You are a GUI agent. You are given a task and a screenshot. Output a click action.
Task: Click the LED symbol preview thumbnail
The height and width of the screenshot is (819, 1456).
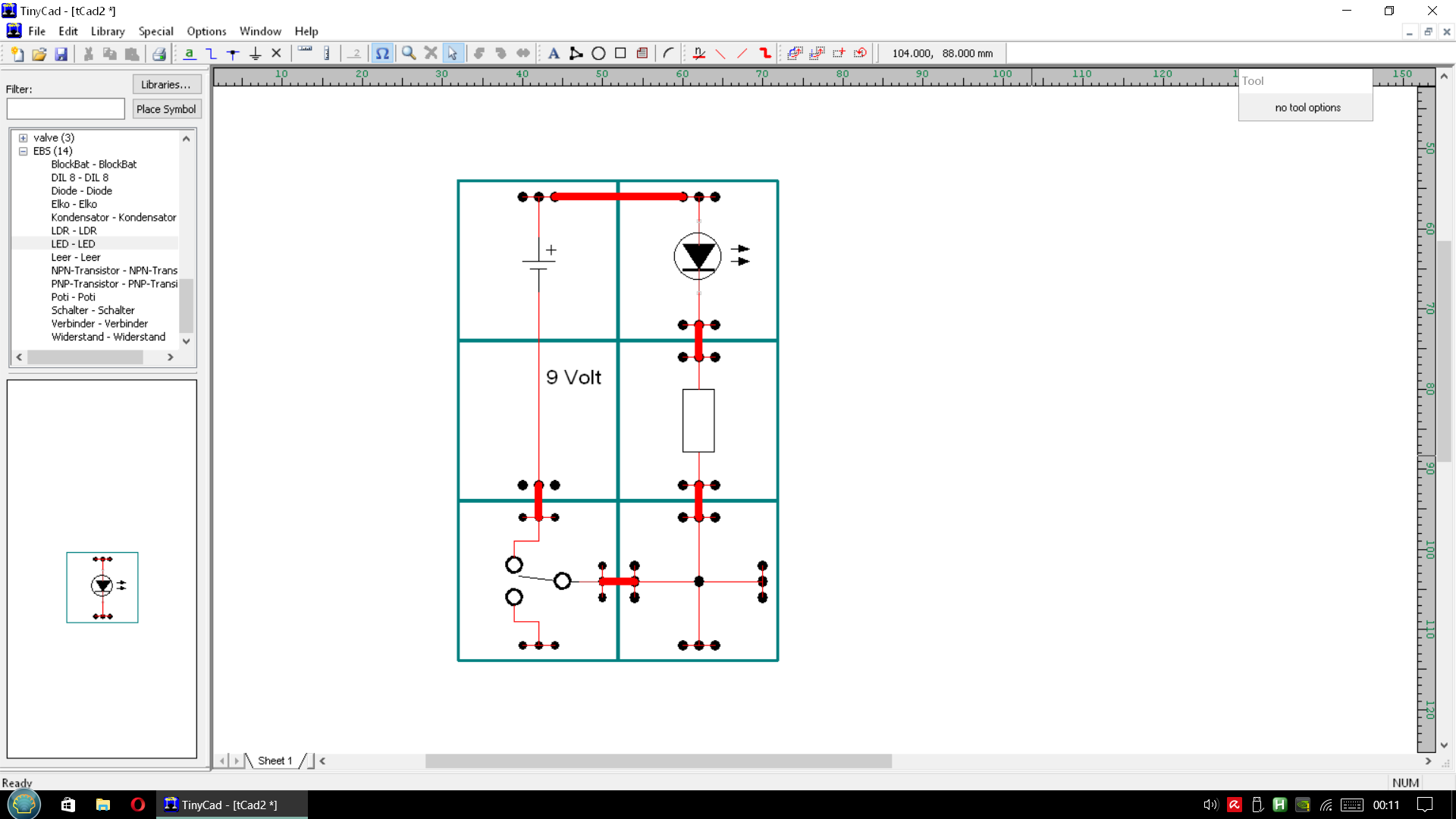point(102,588)
